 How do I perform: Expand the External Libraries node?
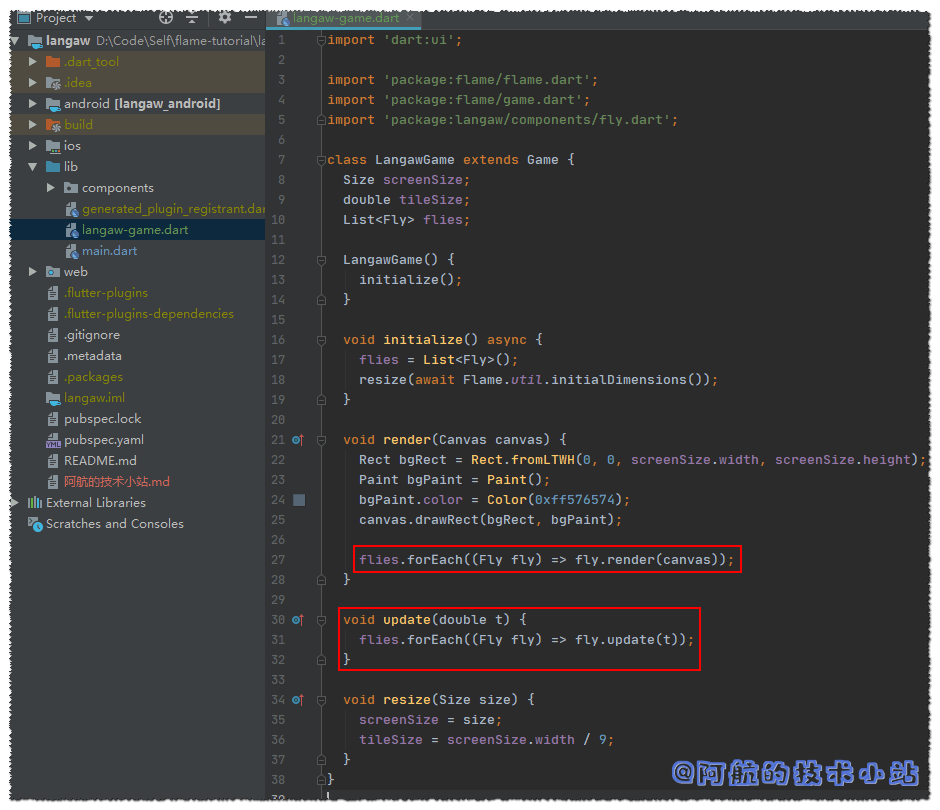15,503
